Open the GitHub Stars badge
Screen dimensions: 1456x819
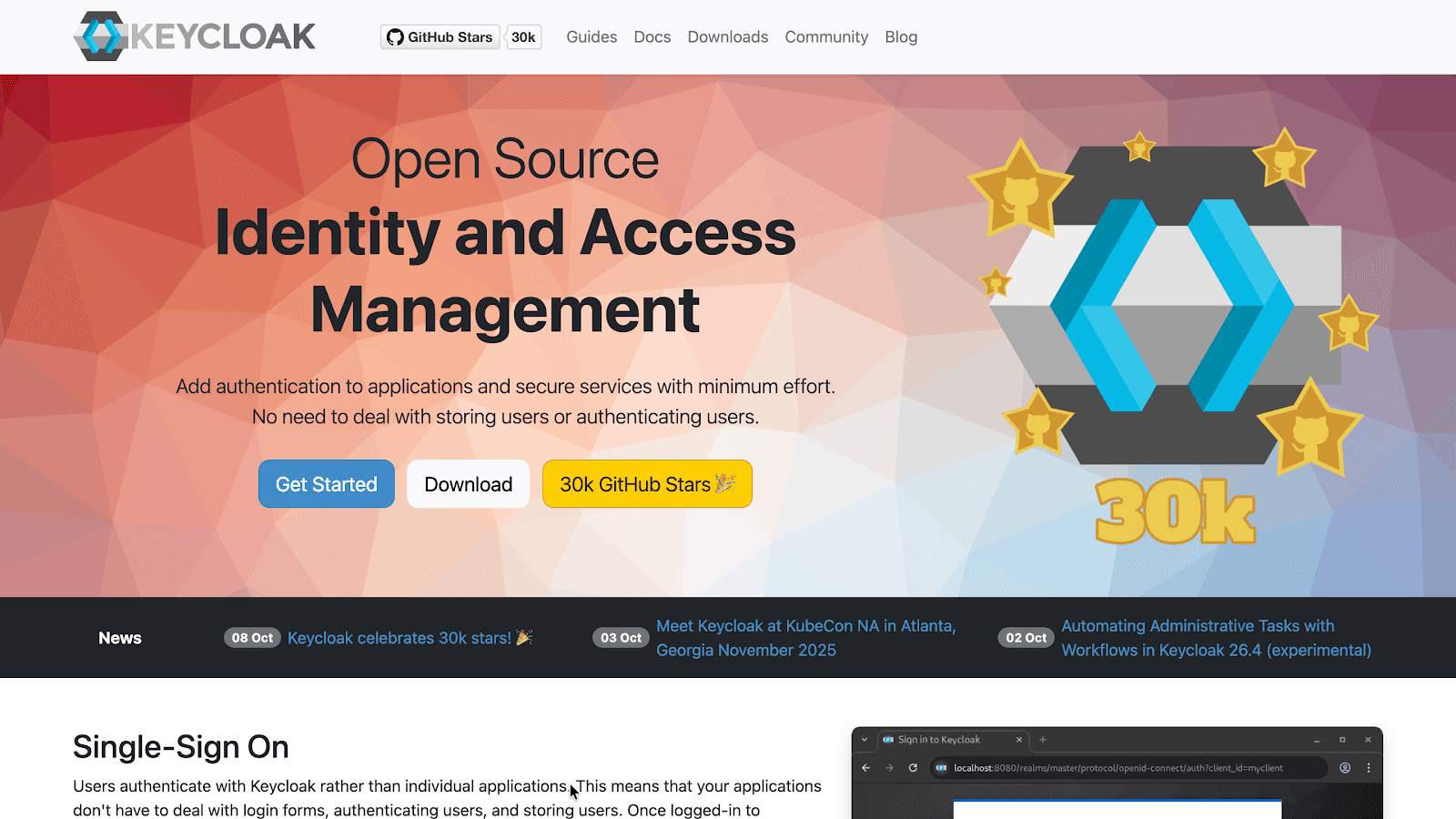(440, 37)
